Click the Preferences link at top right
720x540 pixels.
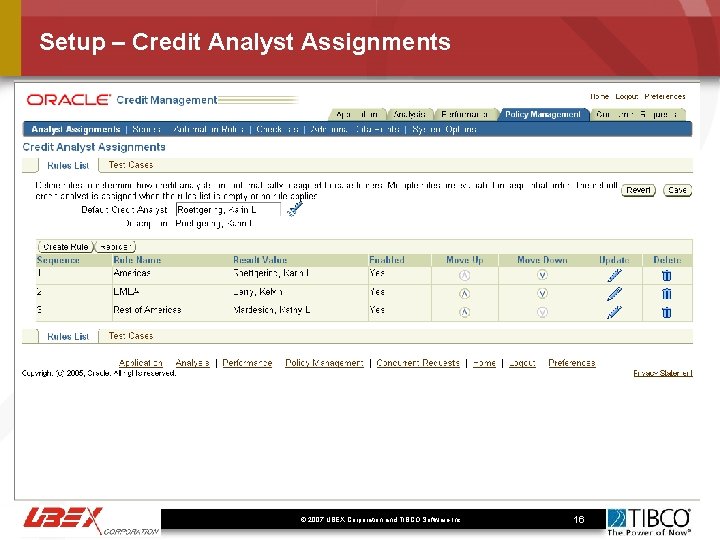point(664,96)
